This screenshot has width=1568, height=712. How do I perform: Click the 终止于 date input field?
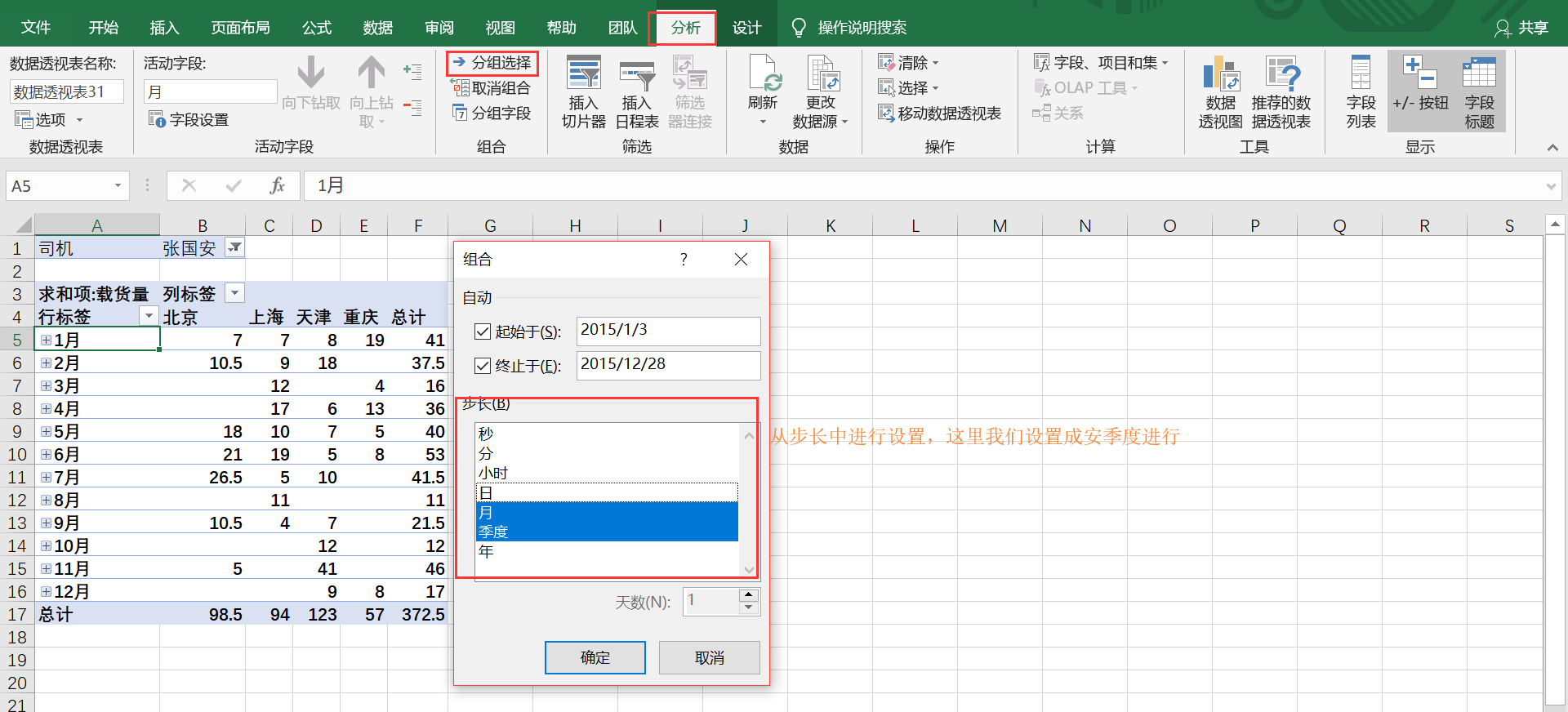click(x=668, y=365)
